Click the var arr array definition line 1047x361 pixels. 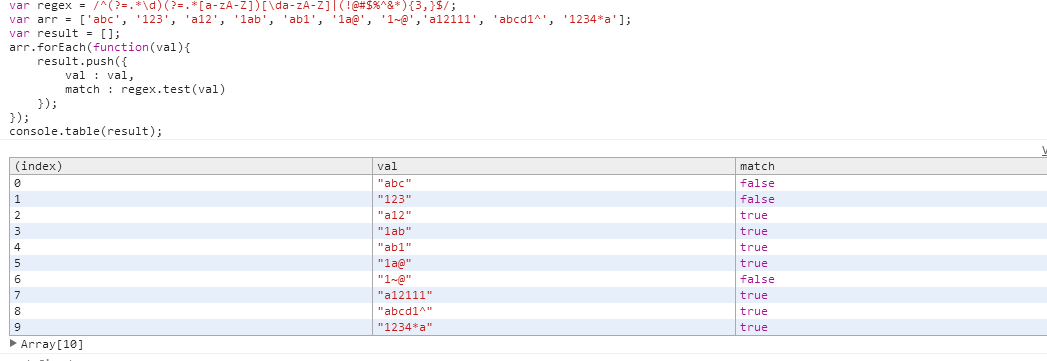[x=320, y=19]
